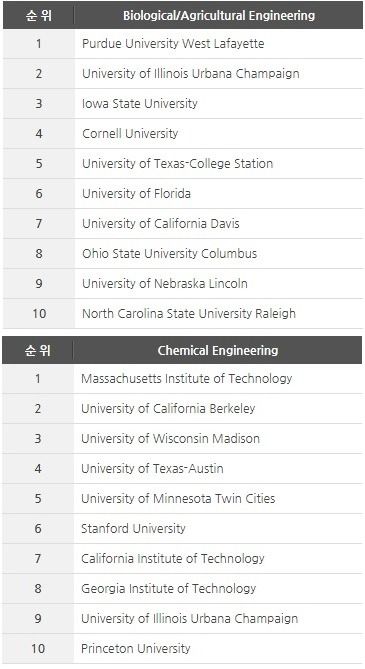This screenshot has height=669, width=365.
Task: Select California Institute of Technology
Action: tap(172, 559)
